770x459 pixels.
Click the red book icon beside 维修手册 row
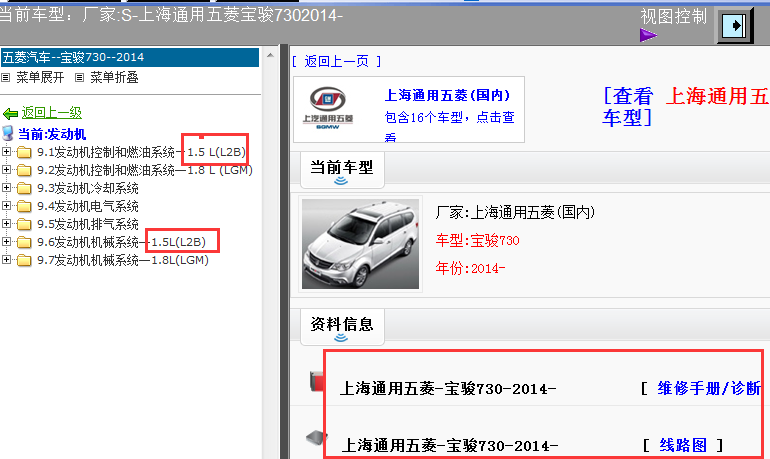[317, 381]
